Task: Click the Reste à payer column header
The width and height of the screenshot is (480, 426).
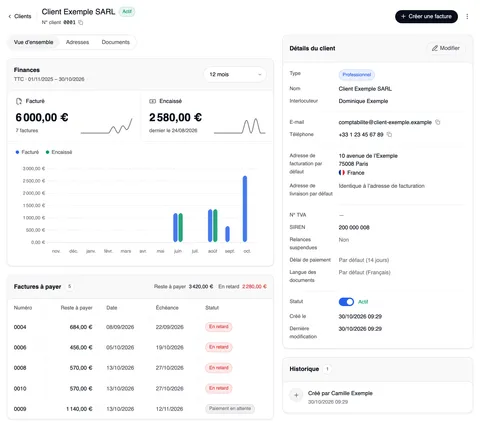Action: 76,308
